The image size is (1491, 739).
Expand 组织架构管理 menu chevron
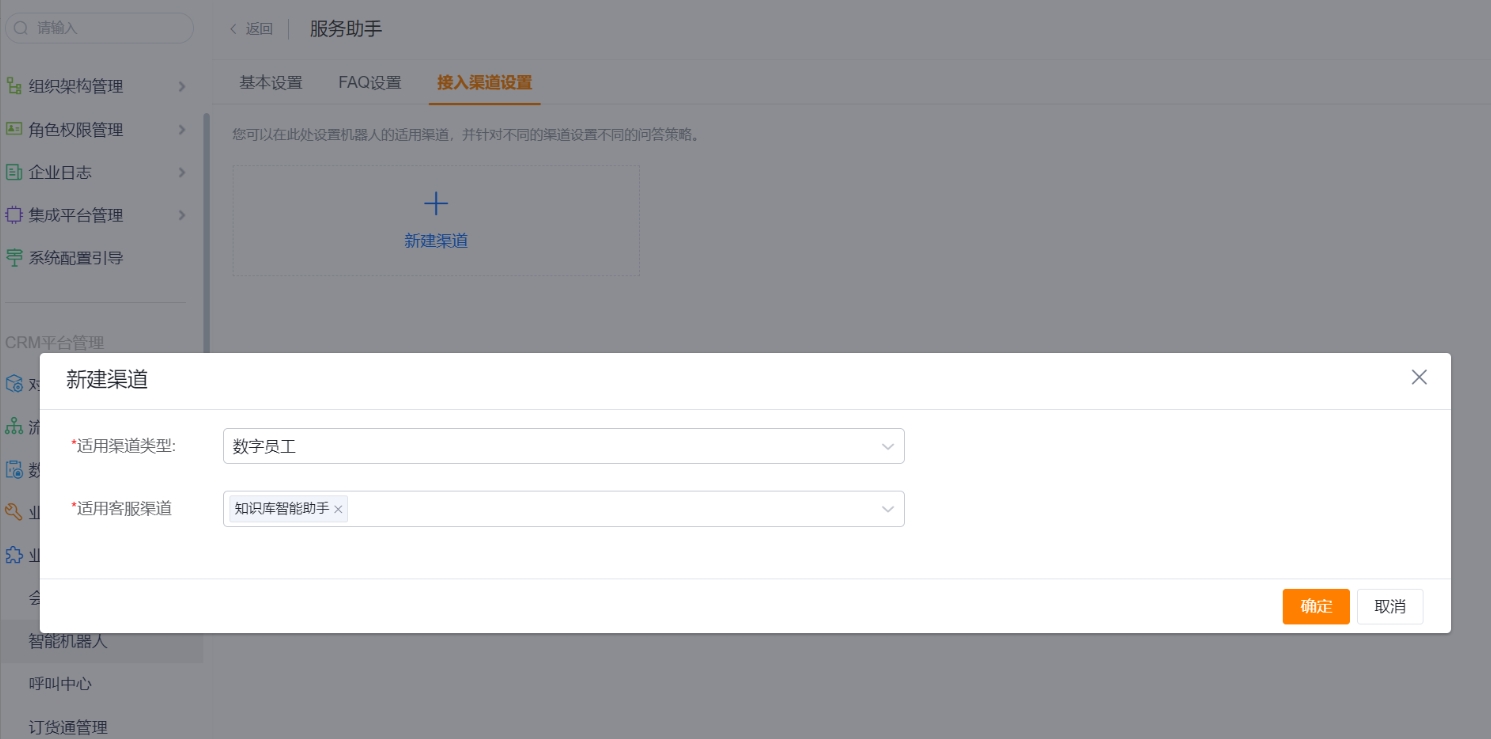(182, 87)
